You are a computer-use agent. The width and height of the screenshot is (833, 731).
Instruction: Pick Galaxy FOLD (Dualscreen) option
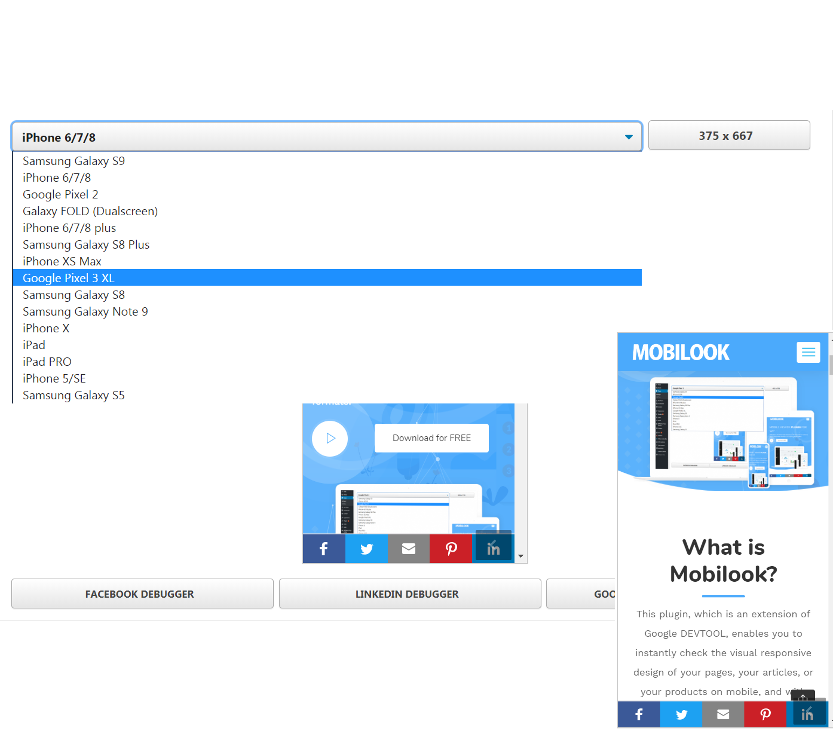[327, 211]
